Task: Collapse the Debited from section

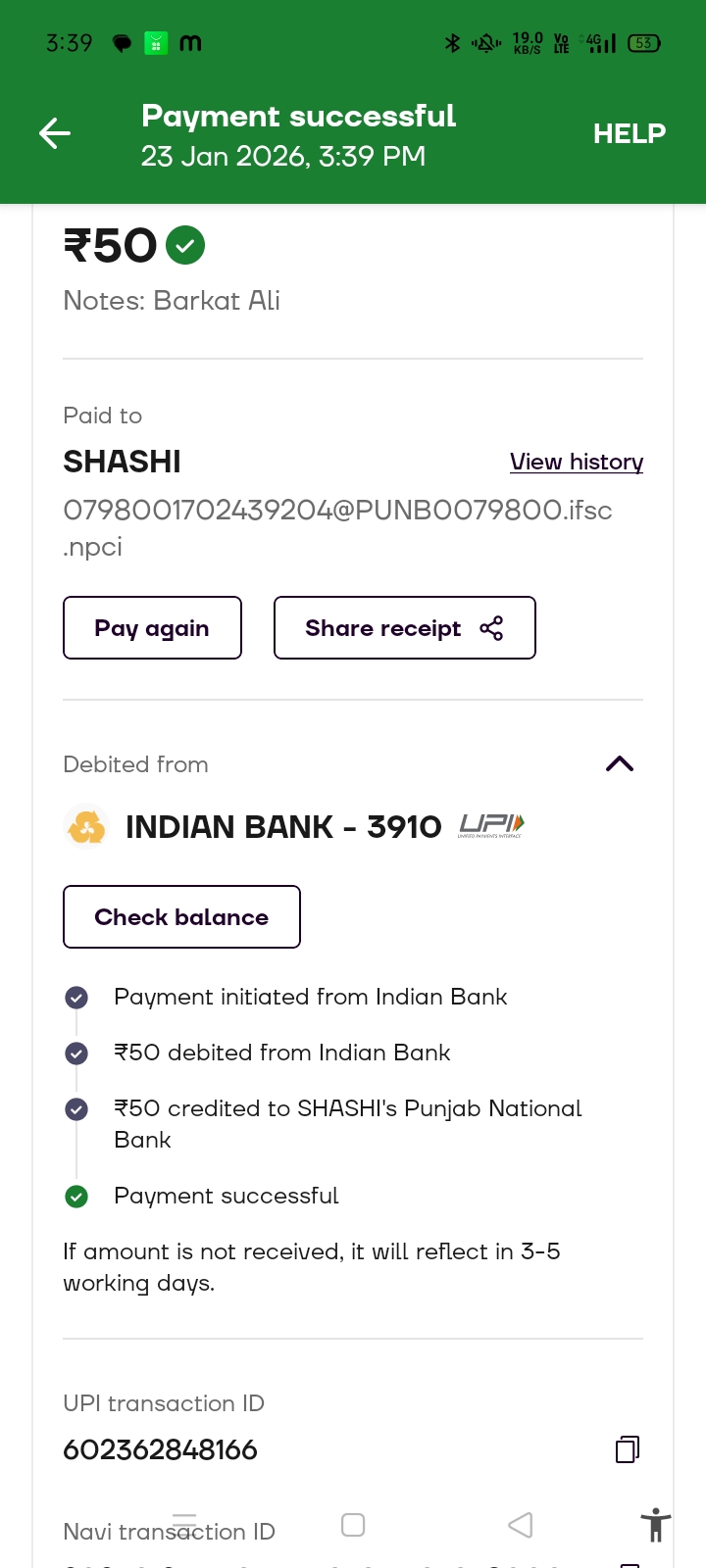Action: coord(620,764)
